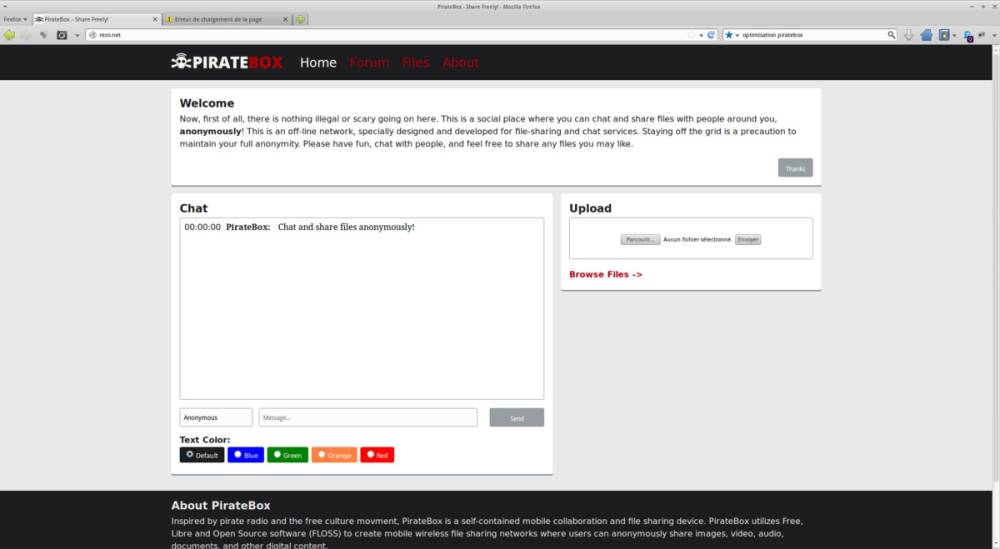Click the bookmark star outline in the address bar
Image resolution: width=1000 pixels, height=549 pixels.
tap(691, 35)
